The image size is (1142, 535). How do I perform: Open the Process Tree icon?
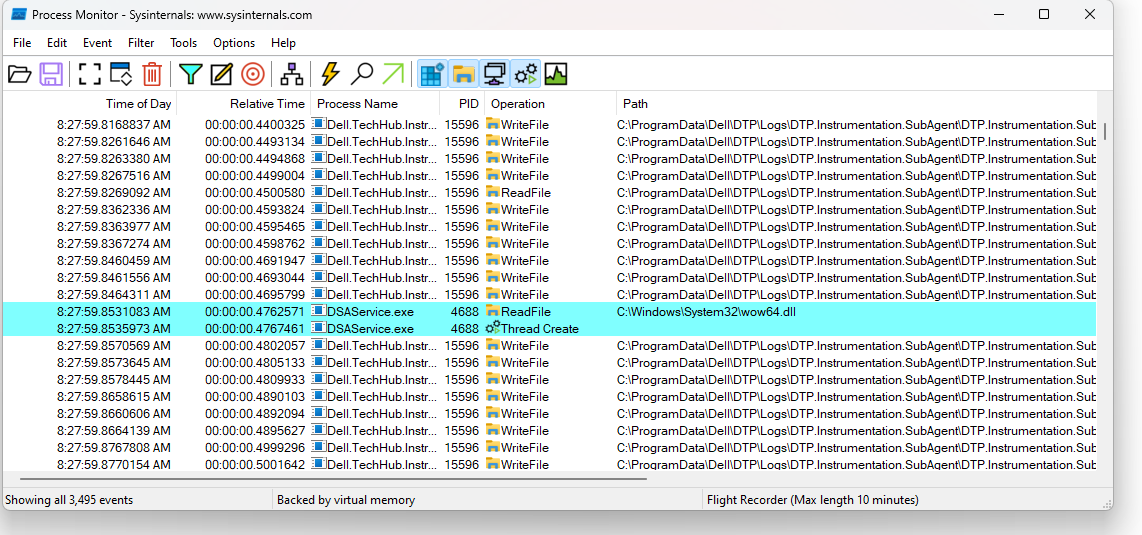point(291,74)
